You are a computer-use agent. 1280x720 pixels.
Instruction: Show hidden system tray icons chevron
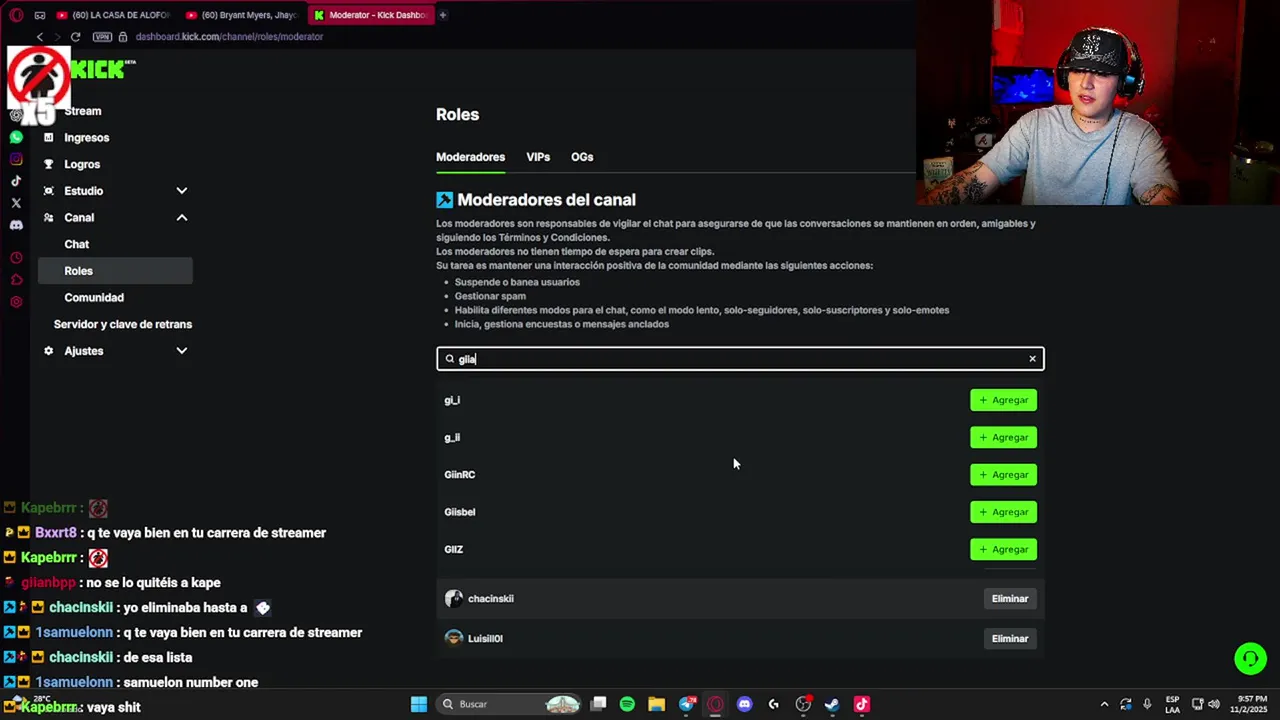1104,704
